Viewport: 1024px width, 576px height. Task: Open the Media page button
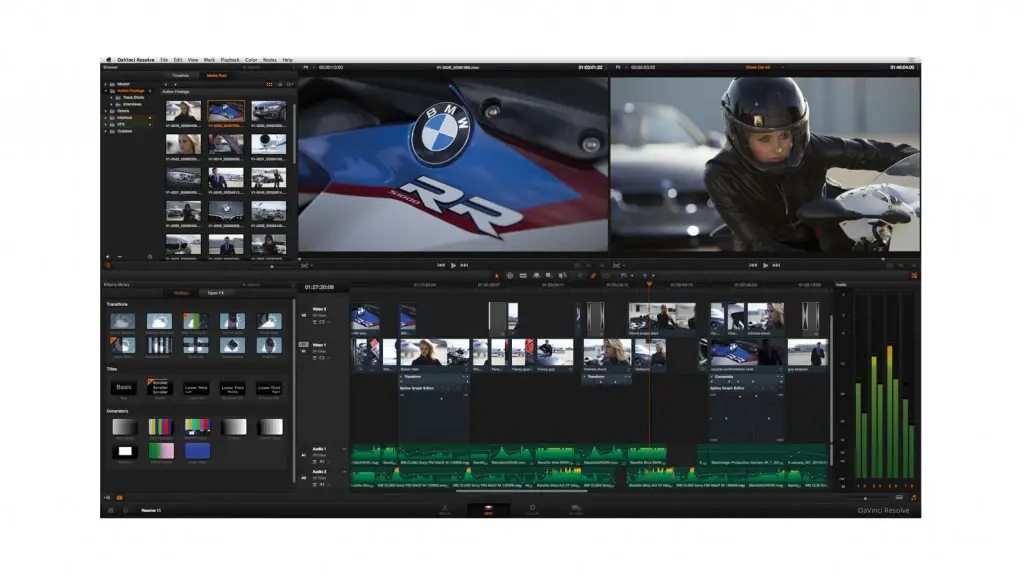[445, 510]
